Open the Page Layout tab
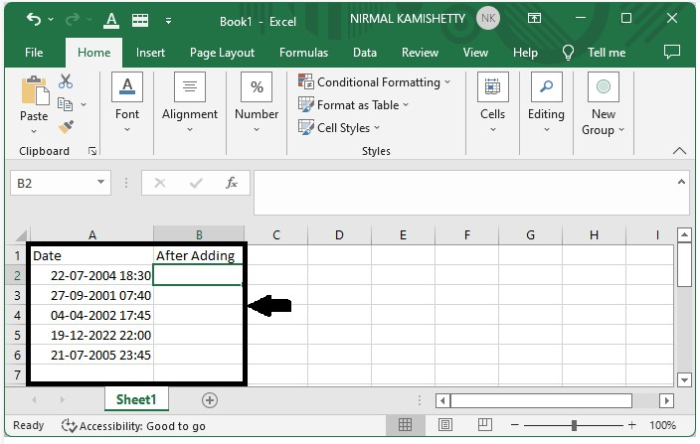This screenshot has width=700, height=444. (x=222, y=53)
